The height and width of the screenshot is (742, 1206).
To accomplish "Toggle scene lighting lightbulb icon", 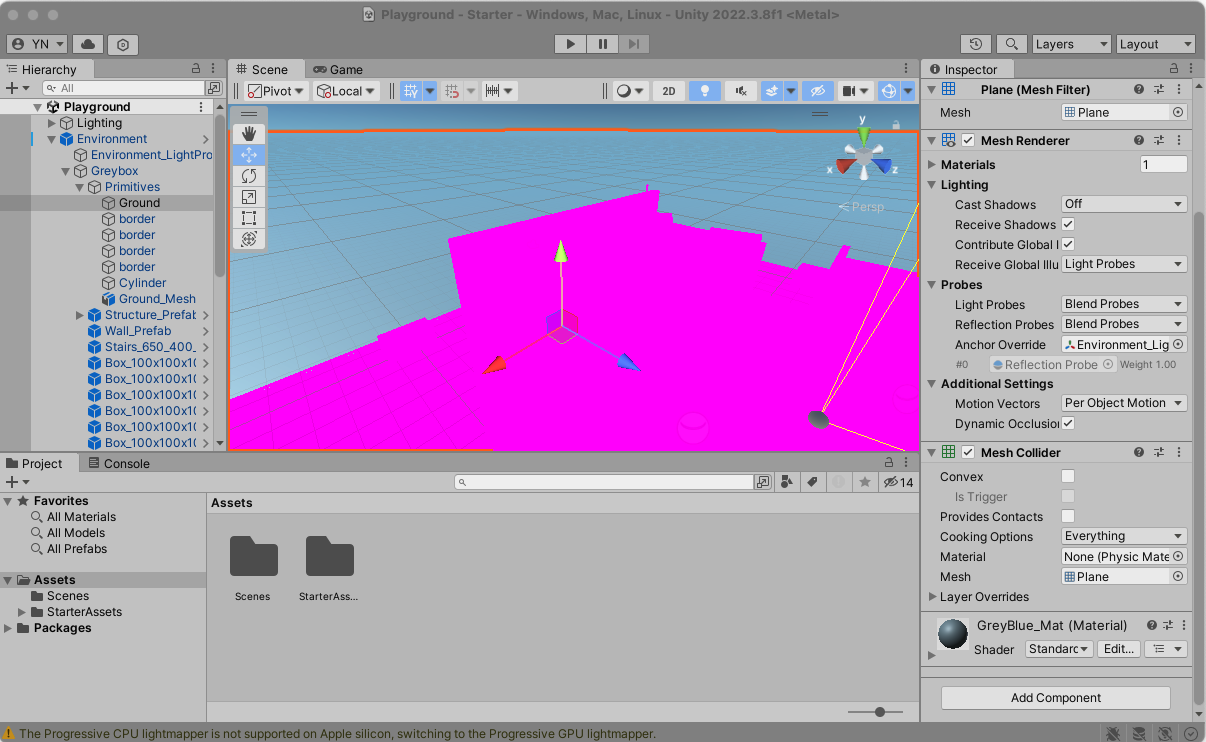I will click(x=705, y=91).
